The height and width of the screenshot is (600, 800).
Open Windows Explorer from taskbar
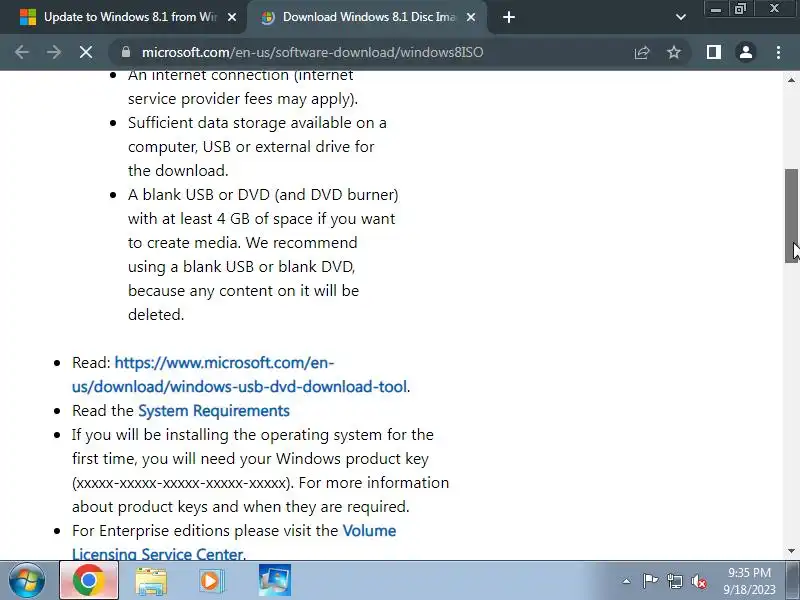click(151, 581)
